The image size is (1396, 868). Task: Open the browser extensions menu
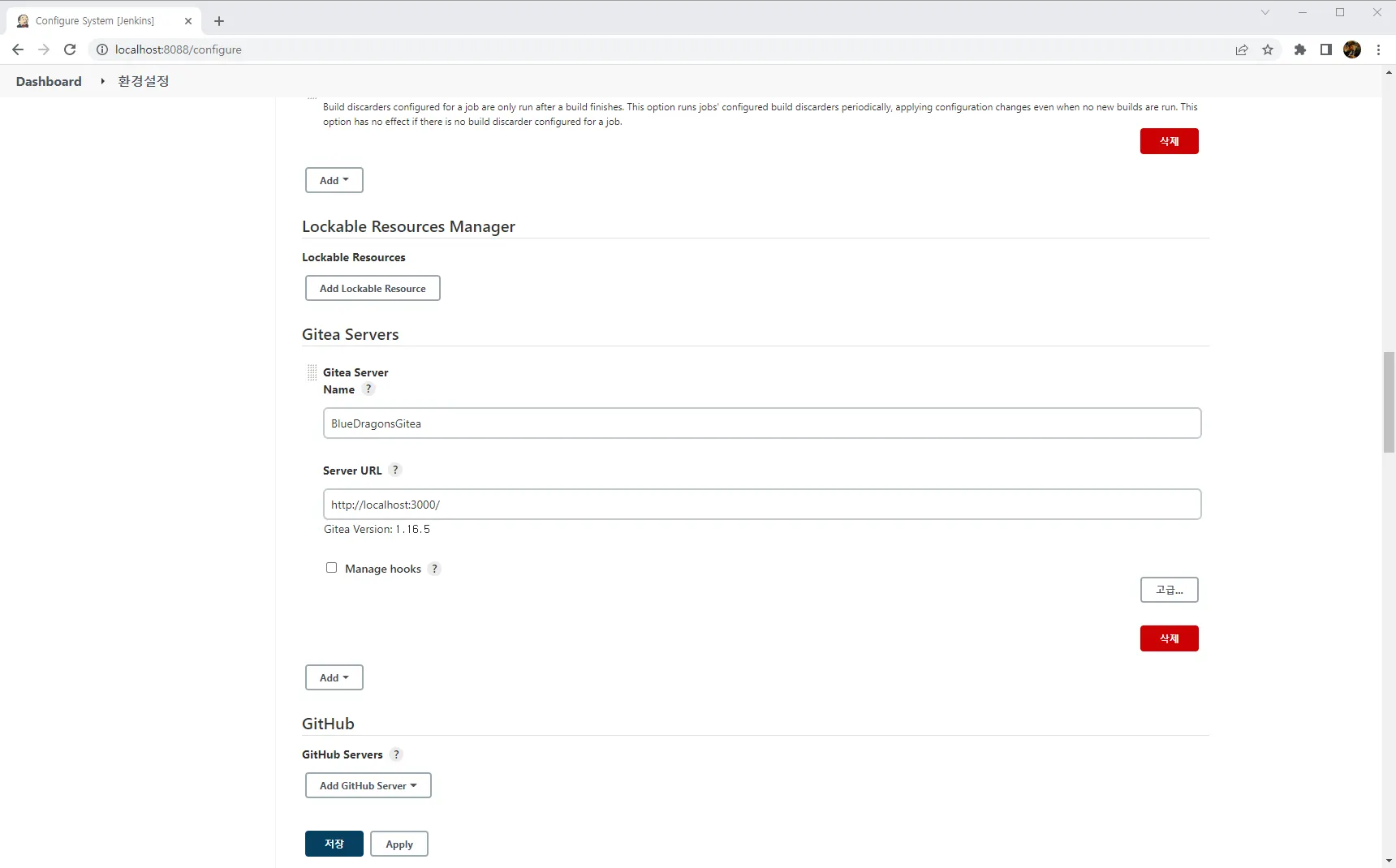pyautogui.click(x=1300, y=49)
